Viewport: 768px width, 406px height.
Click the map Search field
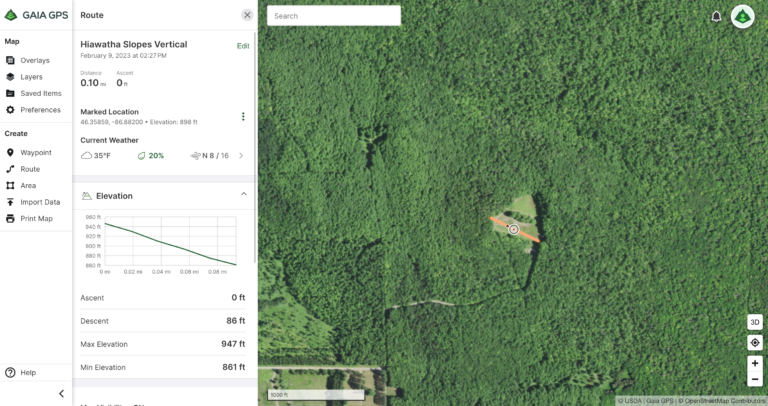tap(334, 16)
